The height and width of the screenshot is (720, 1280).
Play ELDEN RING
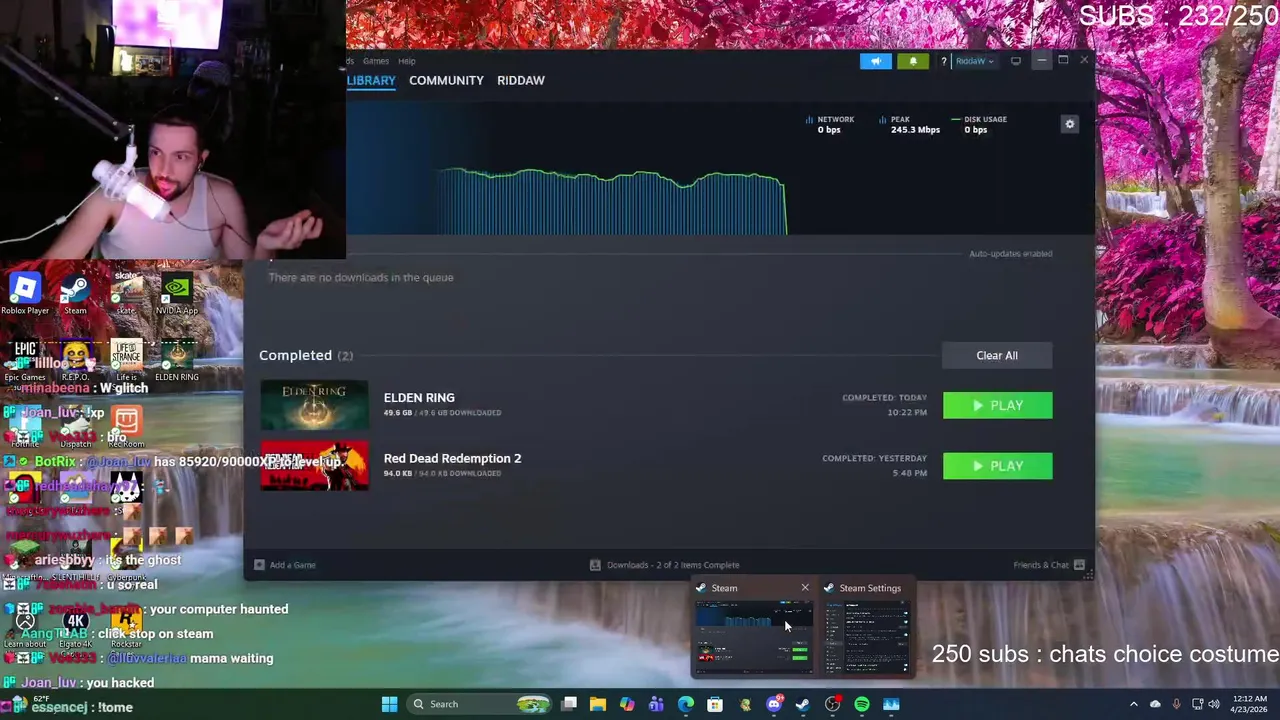coord(997,405)
